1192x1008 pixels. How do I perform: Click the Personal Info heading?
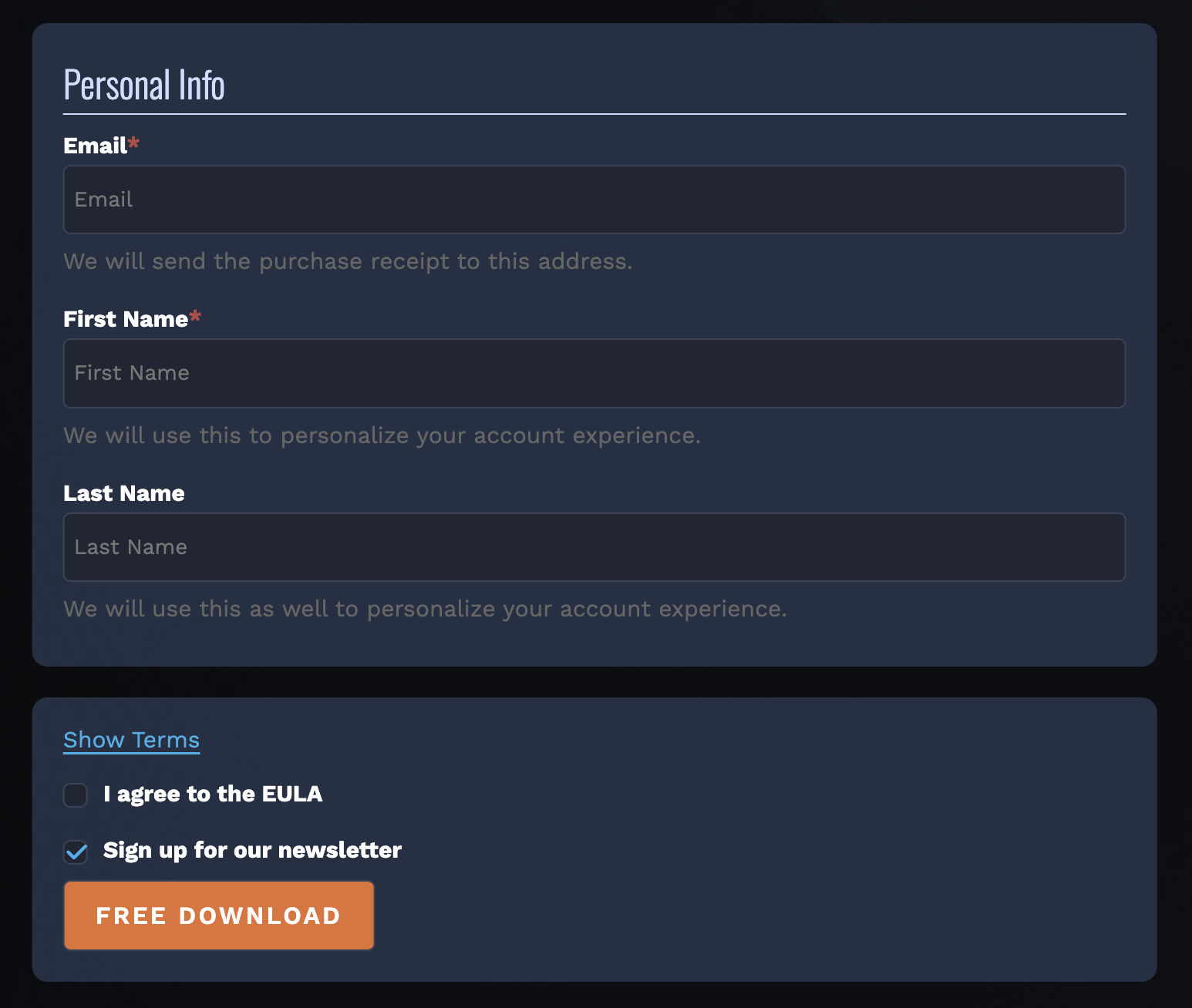144,85
